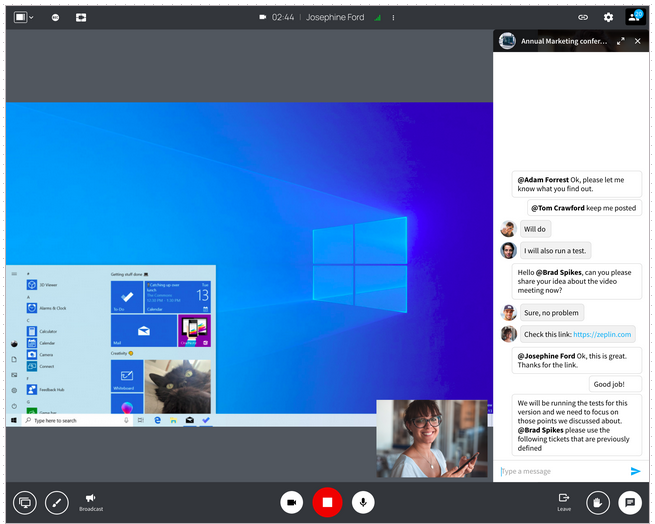
Task: Open Alarms & Clock in Start menu list
Action: pyautogui.click(x=47, y=308)
